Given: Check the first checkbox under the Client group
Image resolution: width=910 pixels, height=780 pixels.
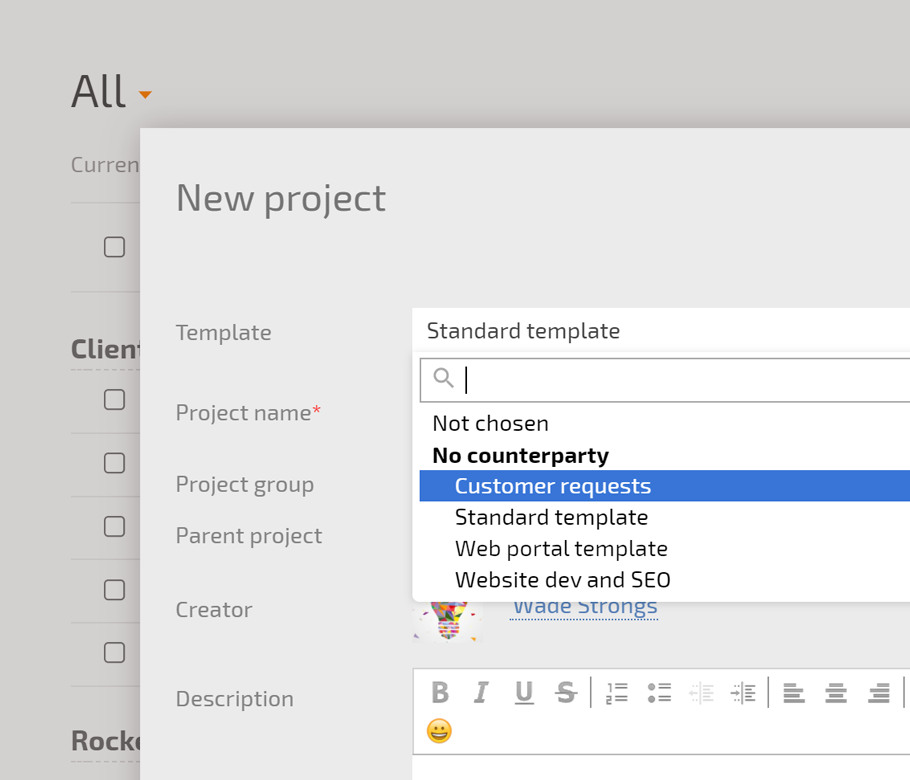Looking at the screenshot, I should (x=115, y=400).
